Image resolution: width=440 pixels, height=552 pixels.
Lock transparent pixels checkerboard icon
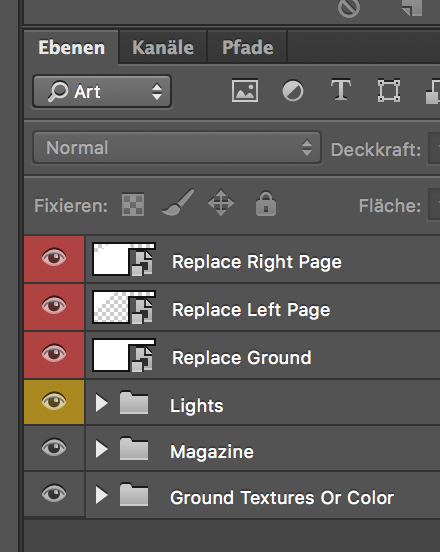point(133,205)
